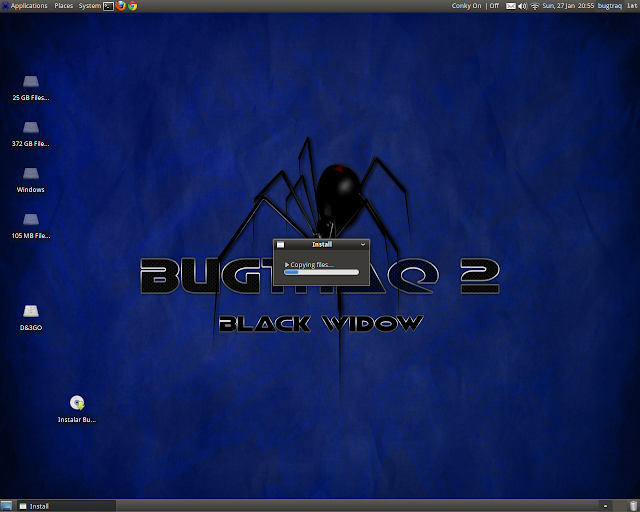This screenshot has width=640, height=512.
Task: Open the Places menu
Action: tap(64, 6)
